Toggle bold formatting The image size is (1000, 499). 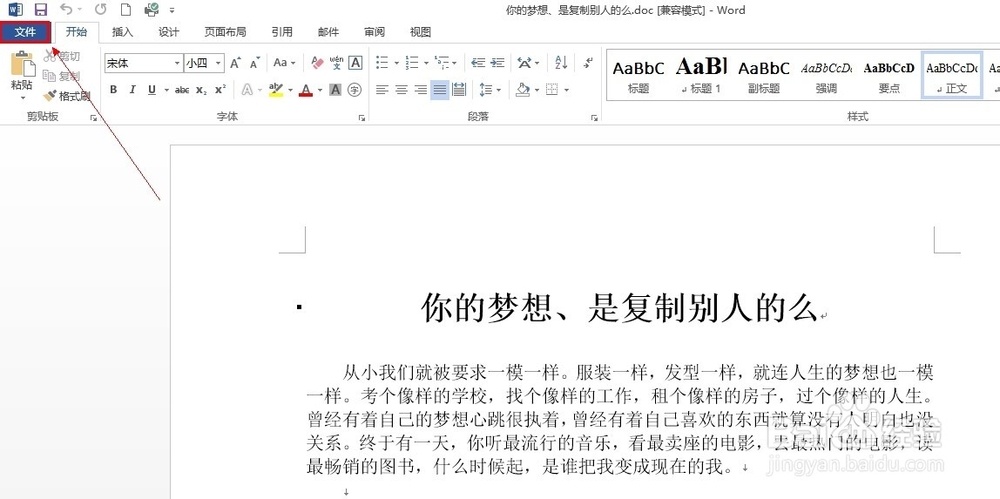(113, 90)
